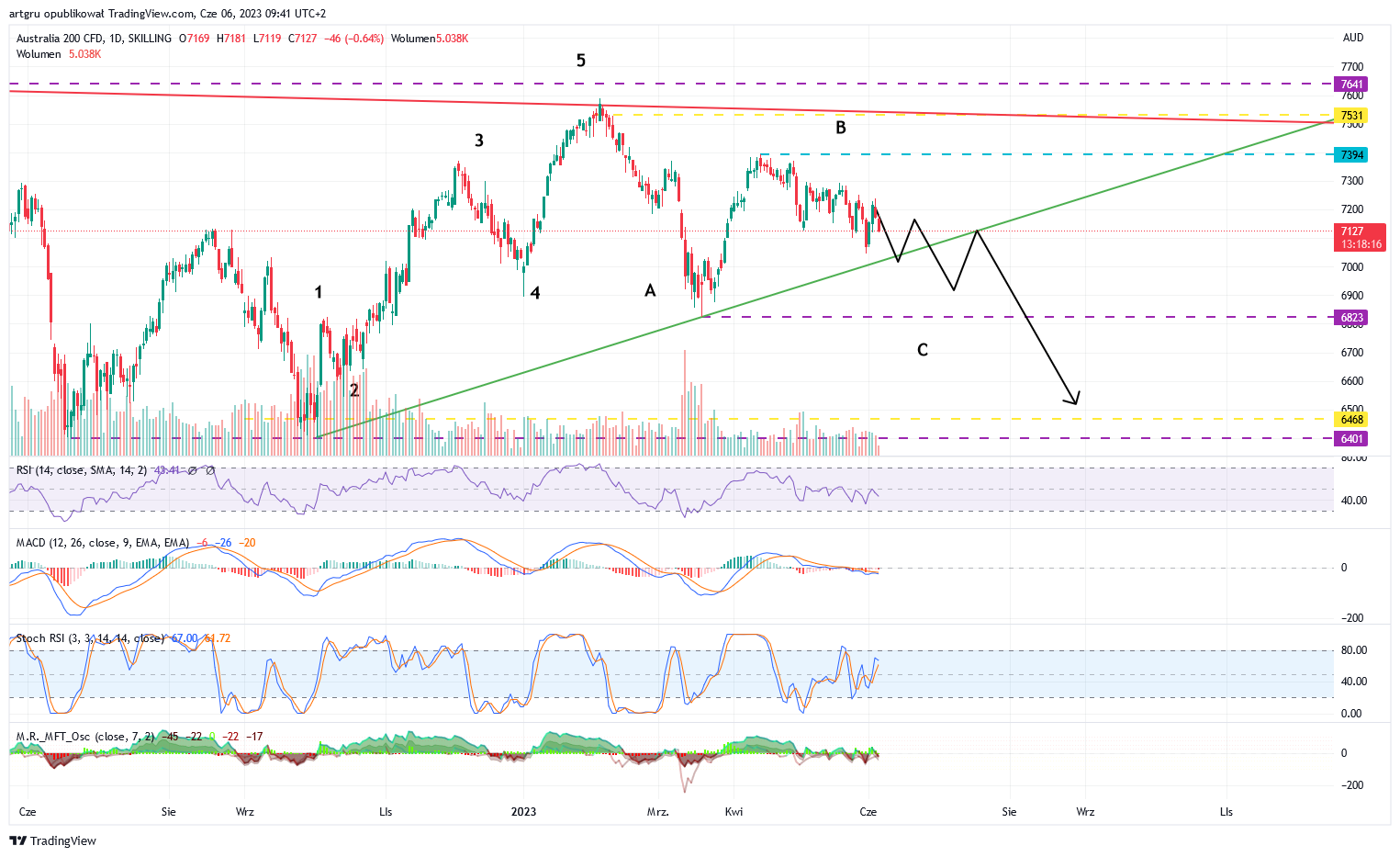Image resolution: width=1400 pixels, height=857 pixels.
Task: Click the 2023 label on the time axis
Action: [x=523, y=812]
